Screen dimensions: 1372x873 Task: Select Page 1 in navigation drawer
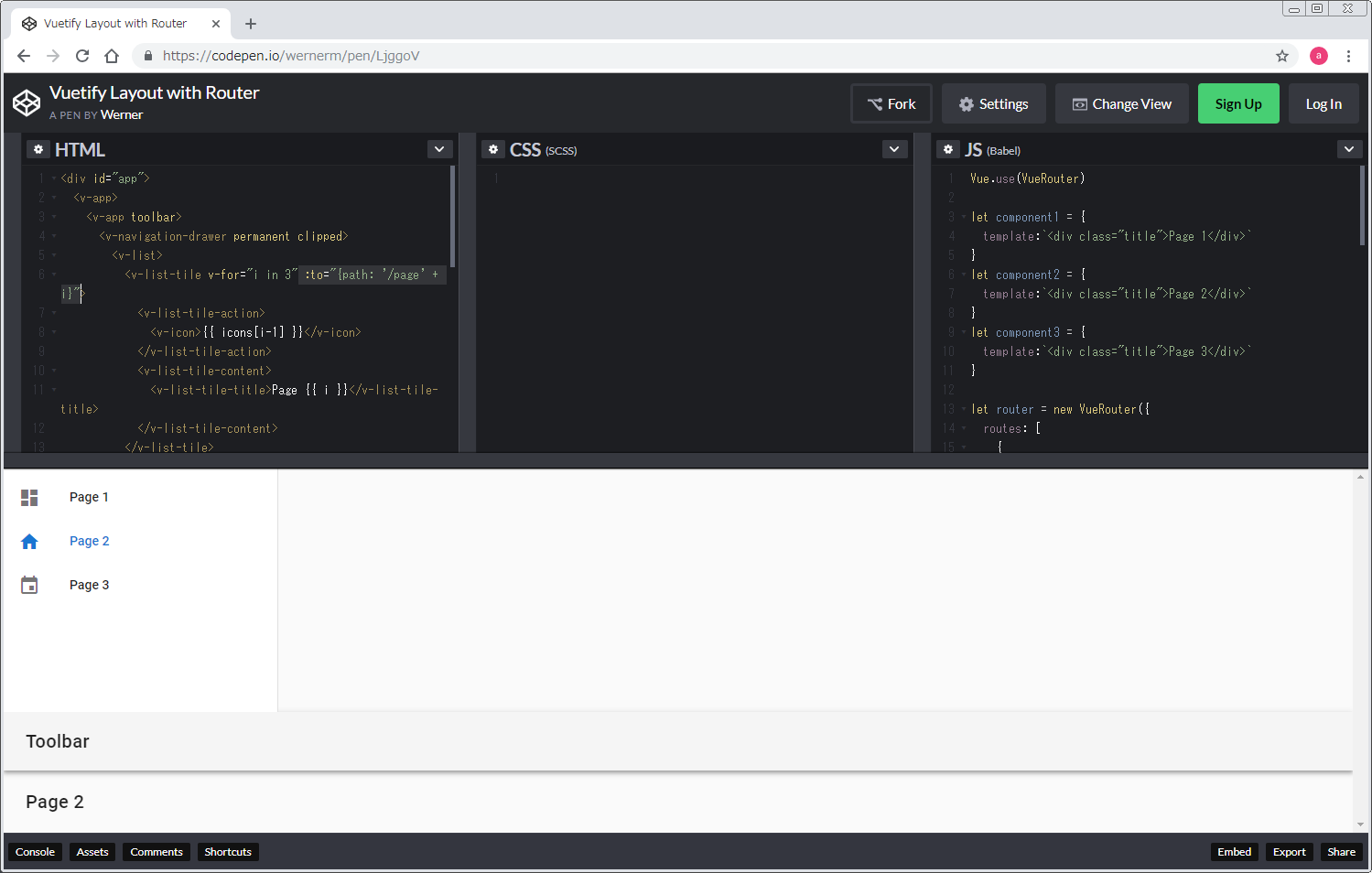click(90, 497)
